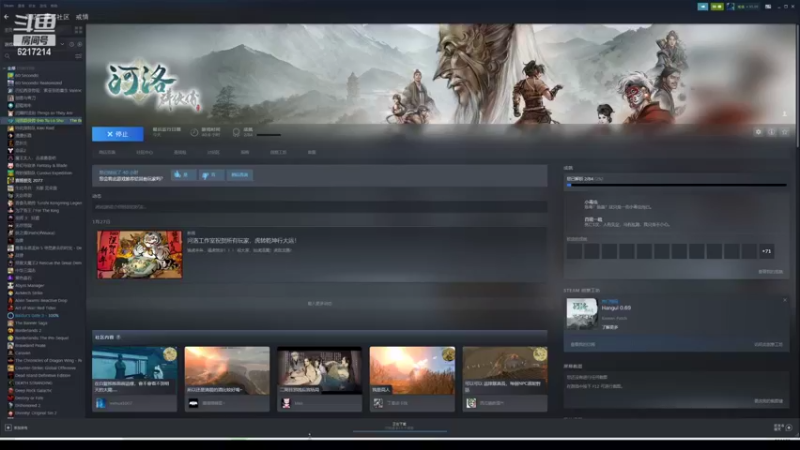Dismiss the workshop card with its X
Screen dimensions: 800x450
click(x=785, y=300)
